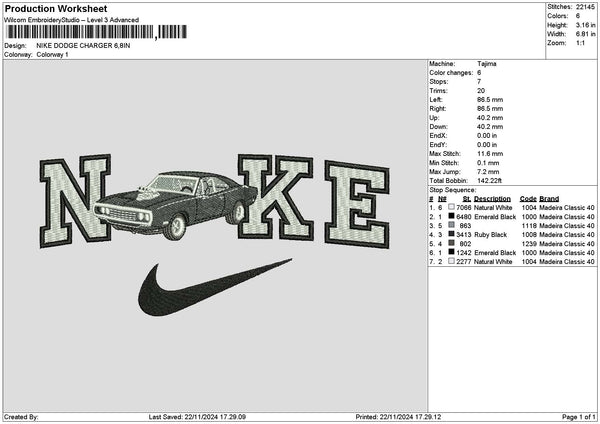Click the St. column header
The height and width of the screenshot is (424, 600).
coord(466,199)
